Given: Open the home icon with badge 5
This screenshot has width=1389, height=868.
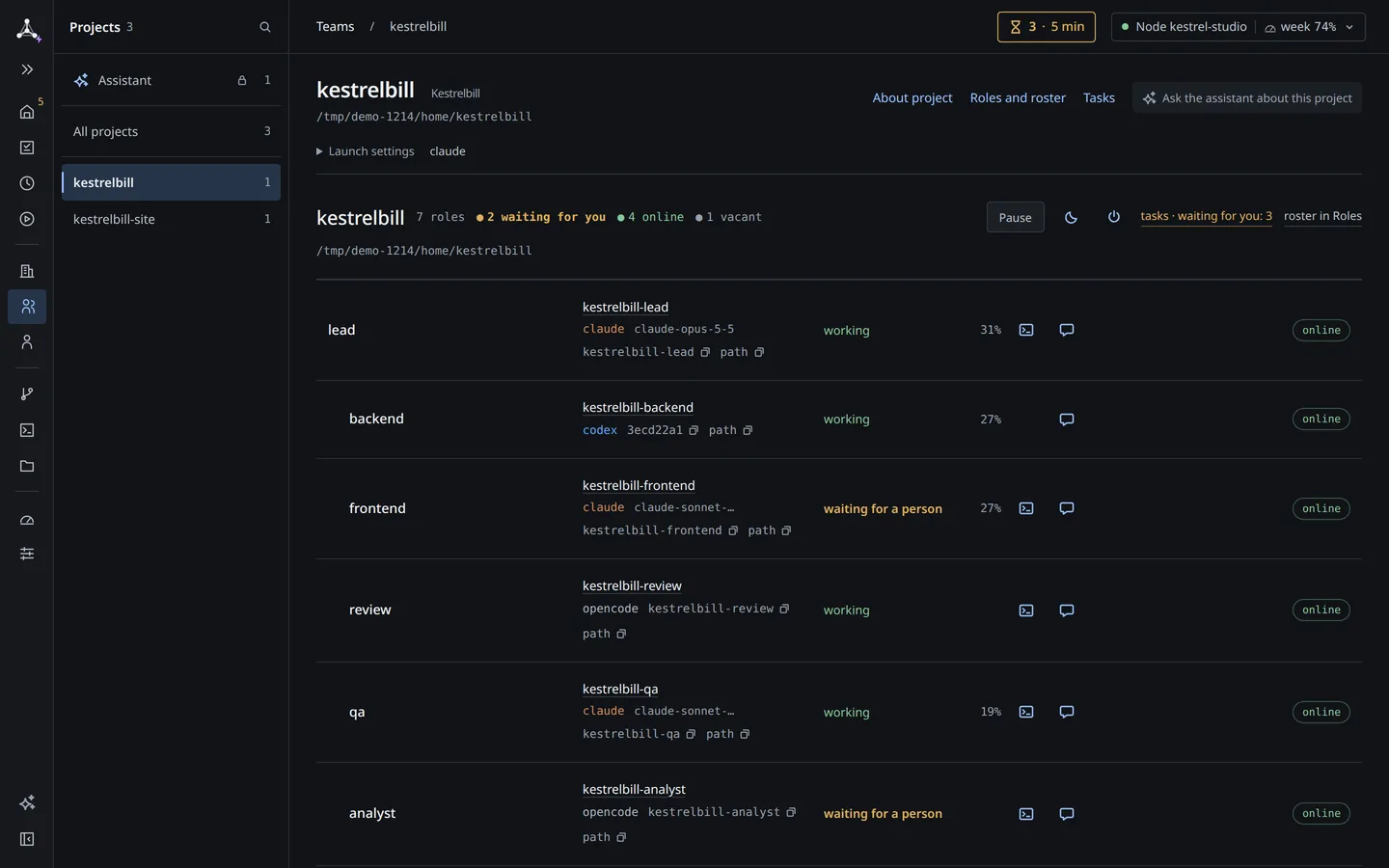Looking at the screenshot, I should [27, 112].
